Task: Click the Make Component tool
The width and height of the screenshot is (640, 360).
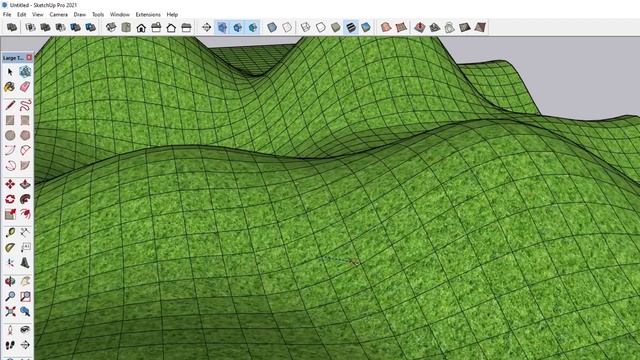Action: [x=25, y=72]
